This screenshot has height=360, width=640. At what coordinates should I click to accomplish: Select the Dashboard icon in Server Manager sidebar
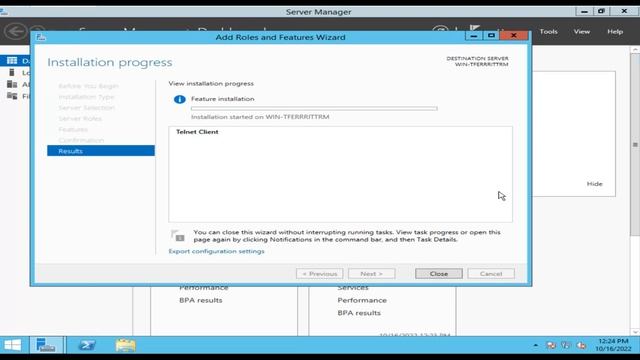(x=12, y=60)
